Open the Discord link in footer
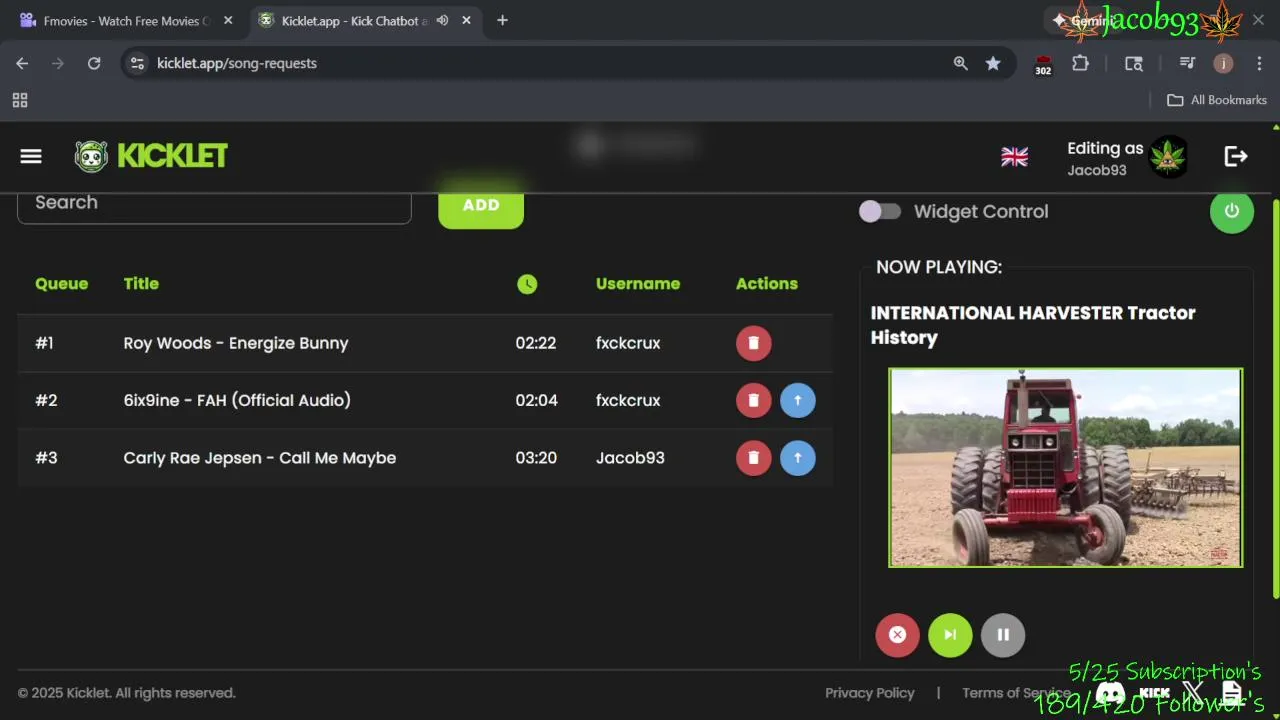Image resolution: width=1280 pixels, height=720 pixels. 1109,692
